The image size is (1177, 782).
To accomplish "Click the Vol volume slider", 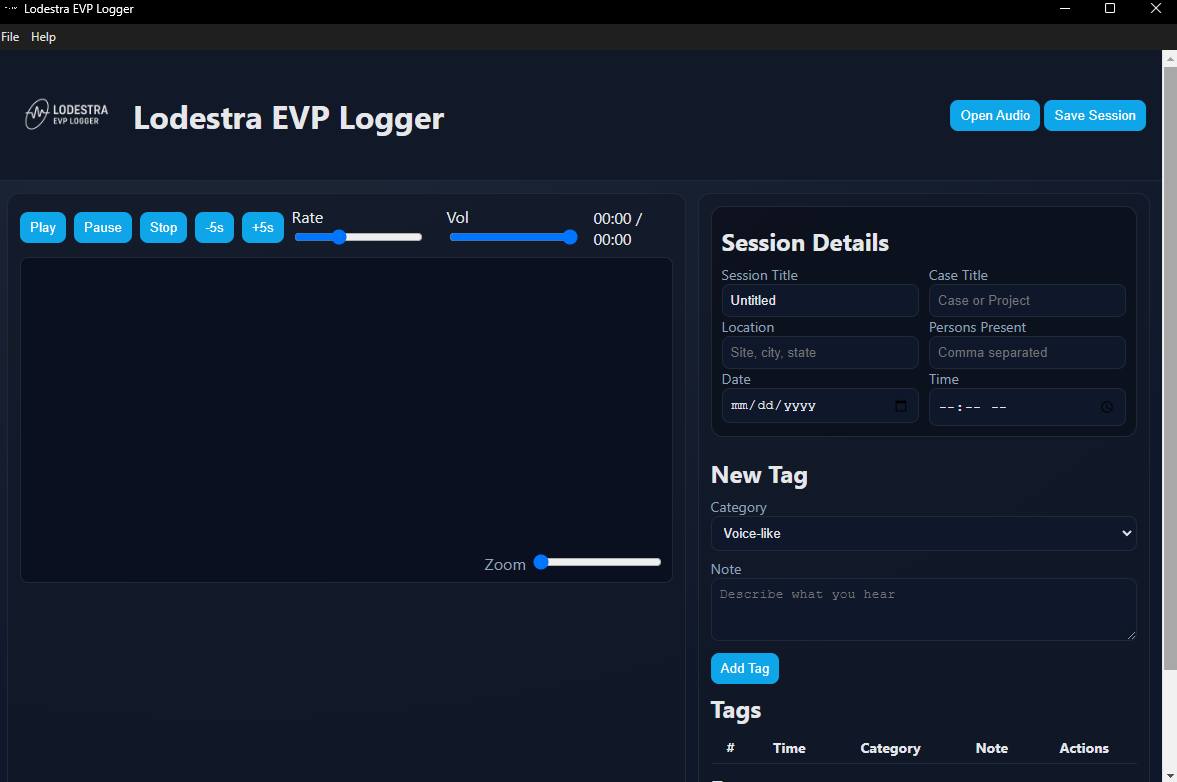I will tap(513, 237).
